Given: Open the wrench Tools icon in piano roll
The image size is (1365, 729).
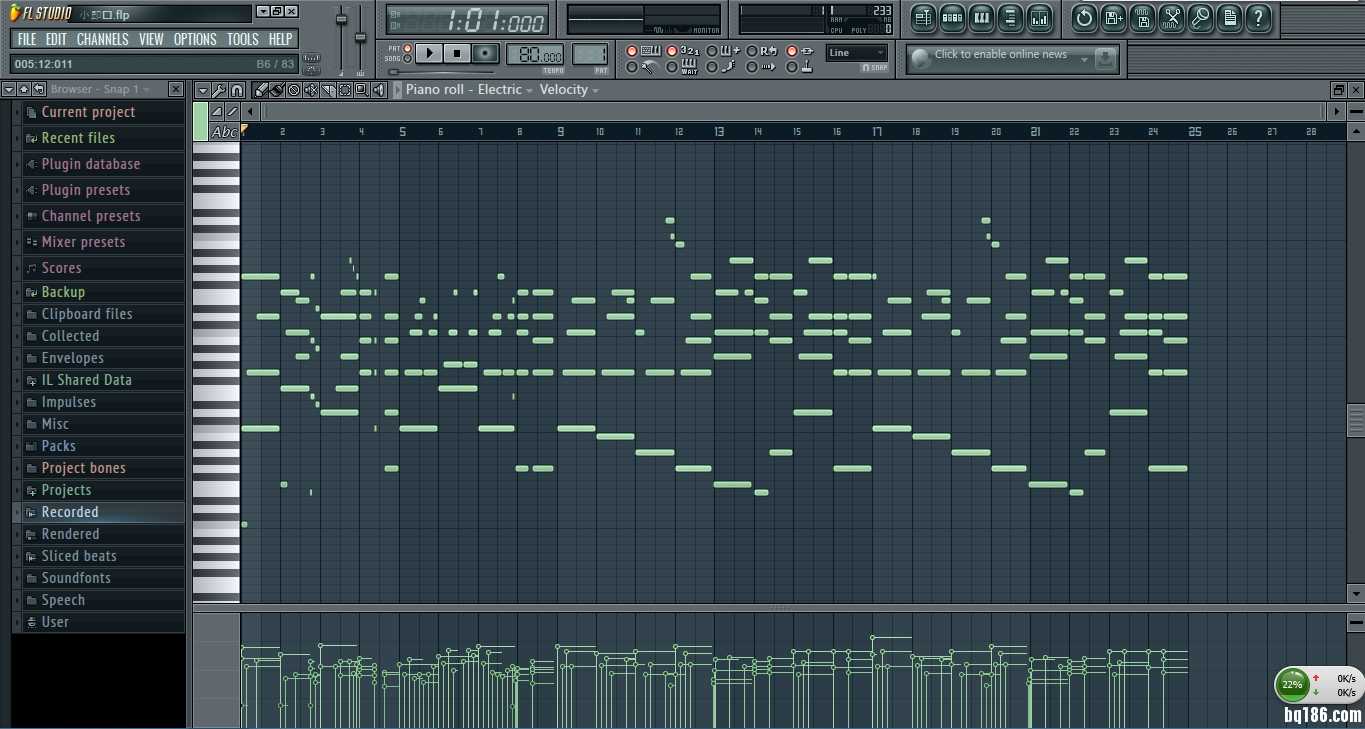Looking at the screenshot, I should 220,90.
